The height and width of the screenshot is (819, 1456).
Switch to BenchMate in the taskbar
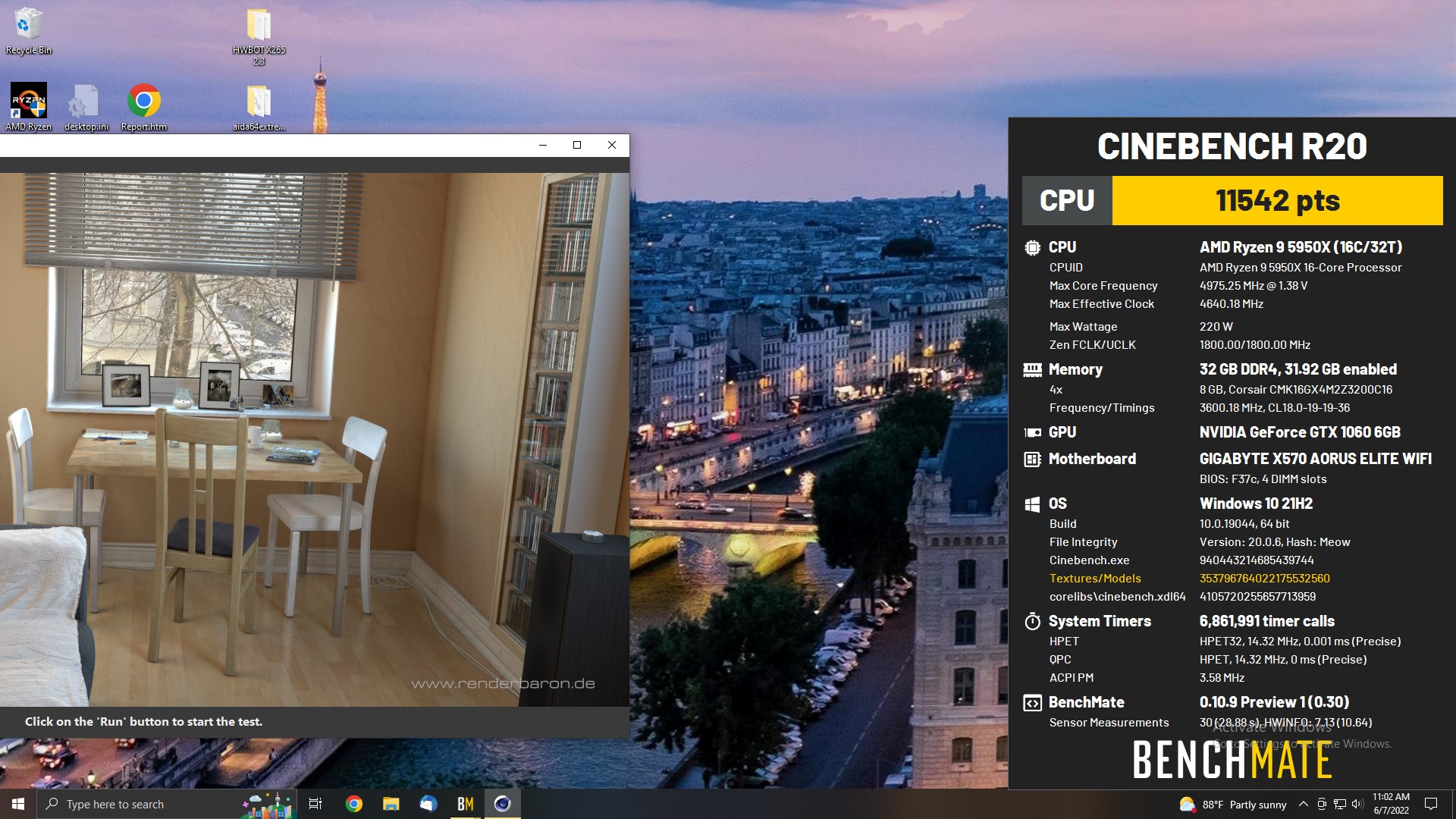[465, 804]
